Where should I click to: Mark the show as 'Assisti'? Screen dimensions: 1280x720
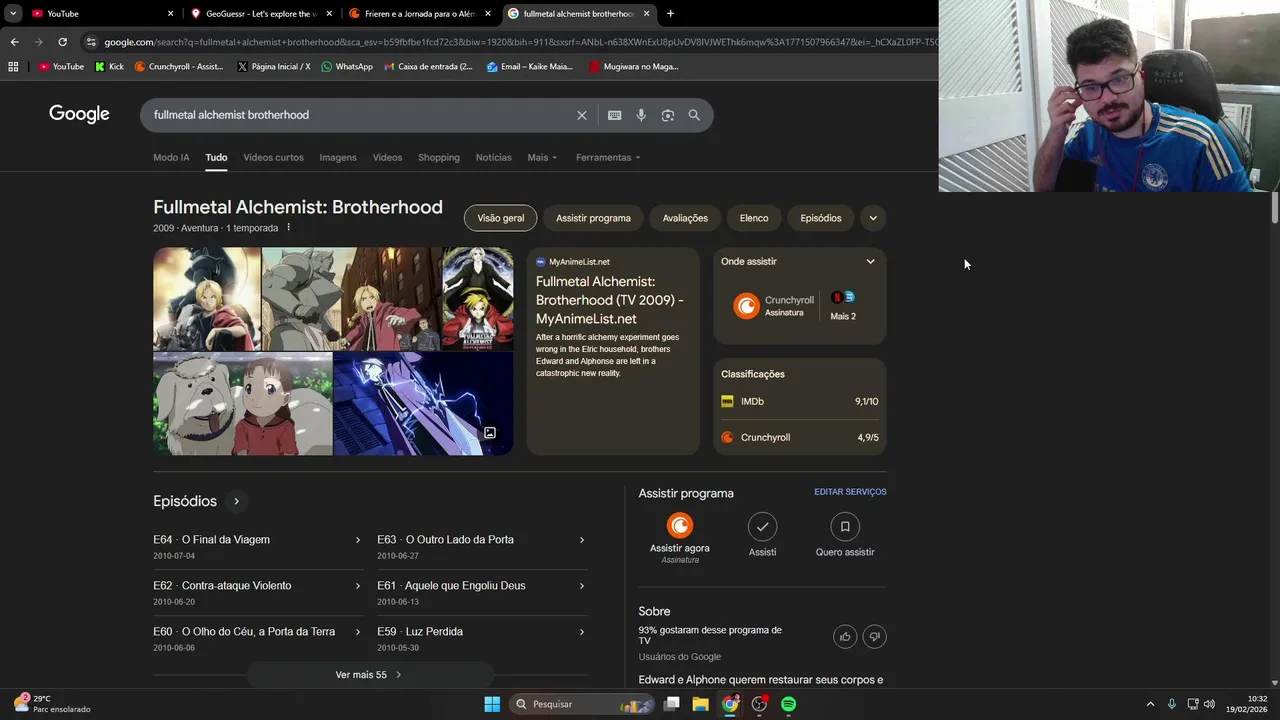pos(762,526)
